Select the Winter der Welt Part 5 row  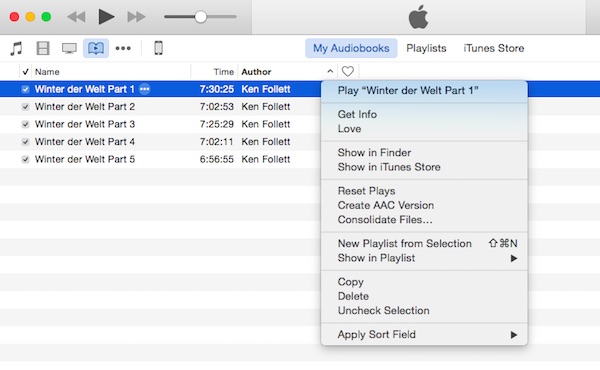pyautogui.click(x=161, y=160)
